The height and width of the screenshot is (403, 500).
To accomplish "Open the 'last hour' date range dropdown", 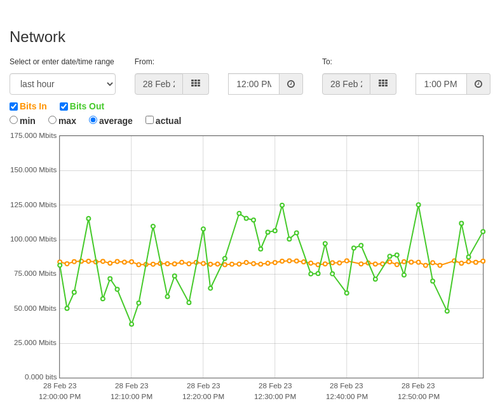I will (63, 84).
